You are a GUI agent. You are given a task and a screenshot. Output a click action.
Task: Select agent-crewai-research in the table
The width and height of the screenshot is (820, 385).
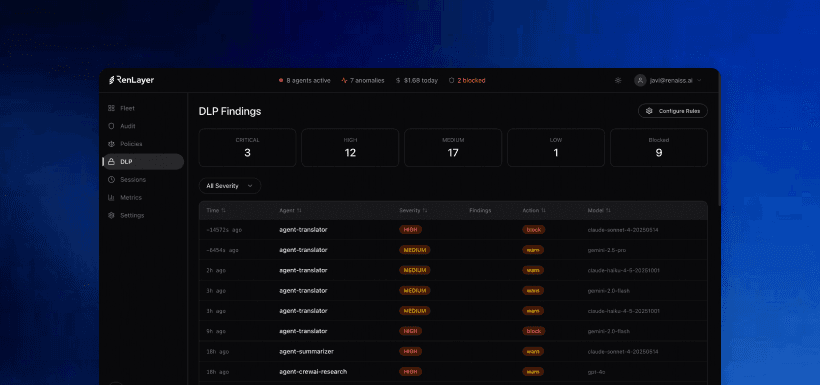pos(313,372)
